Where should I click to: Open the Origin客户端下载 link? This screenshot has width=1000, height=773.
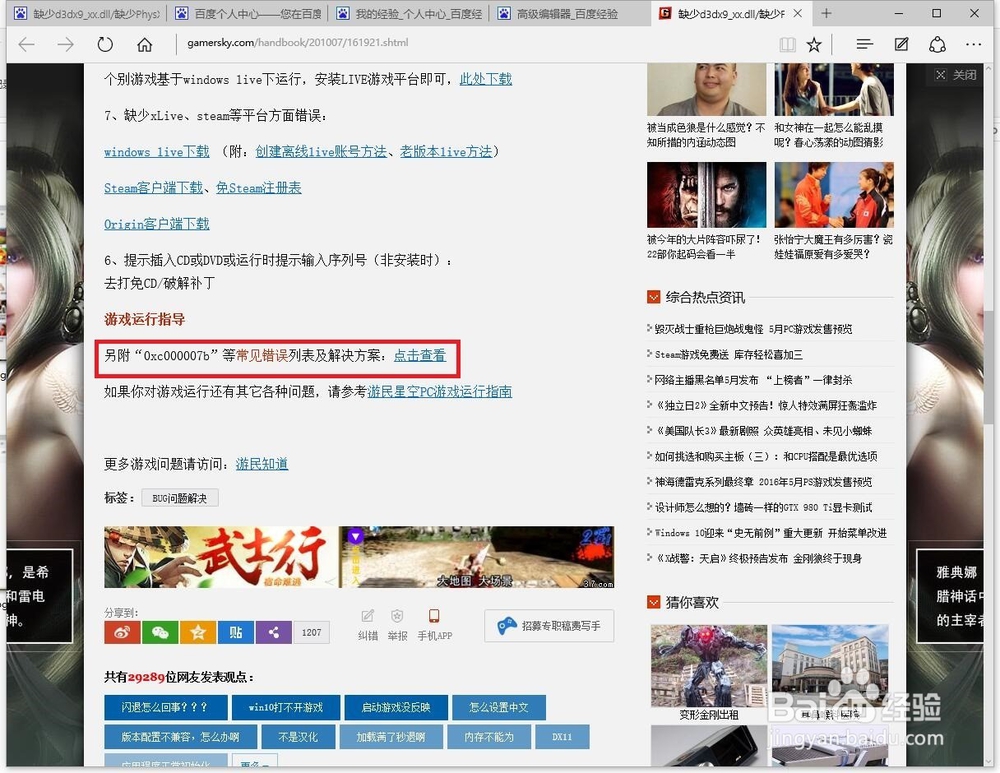156,225
